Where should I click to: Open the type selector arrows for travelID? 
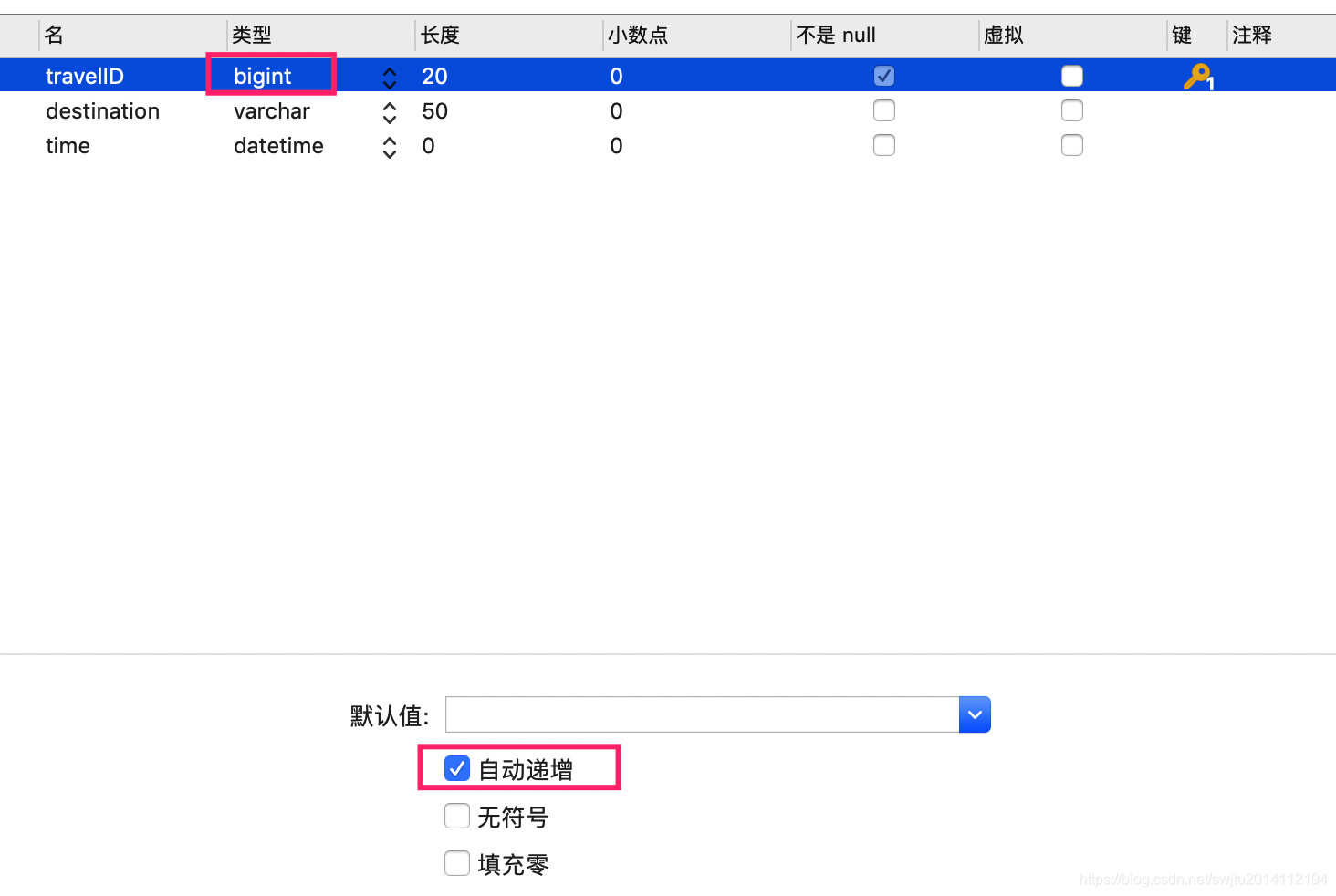pos(390,78)
